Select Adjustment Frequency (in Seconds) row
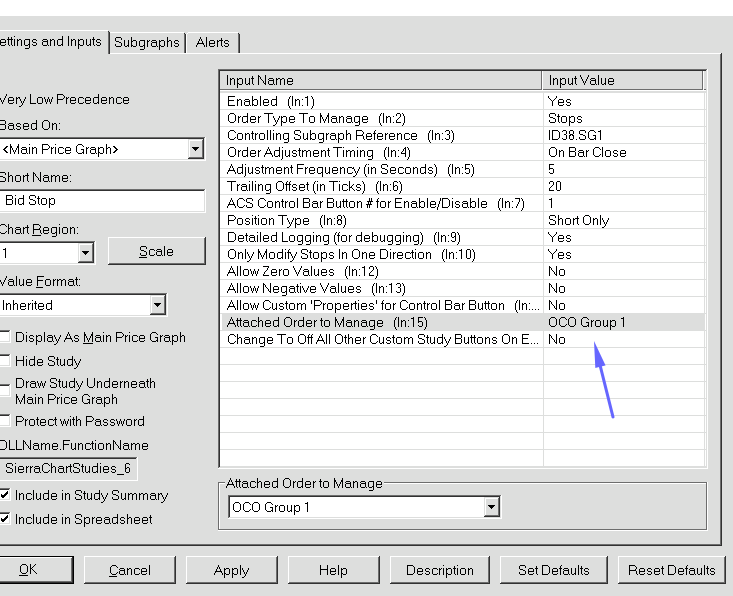This screenshot has height=596, width=733. (462, 169)
